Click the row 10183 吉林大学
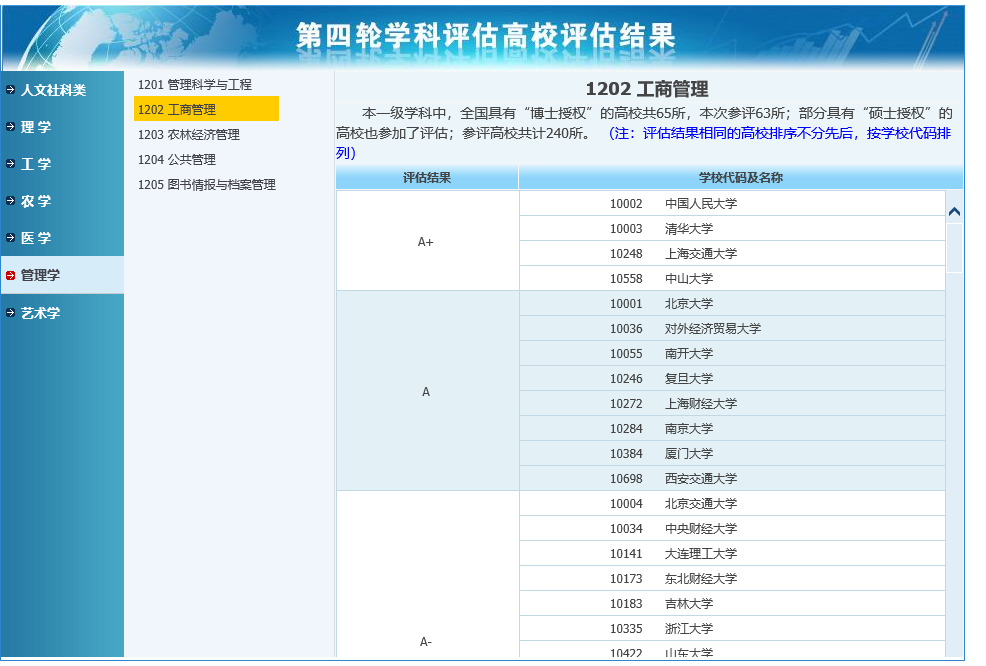Screen dimensions: 986x666 click(733, 604)
